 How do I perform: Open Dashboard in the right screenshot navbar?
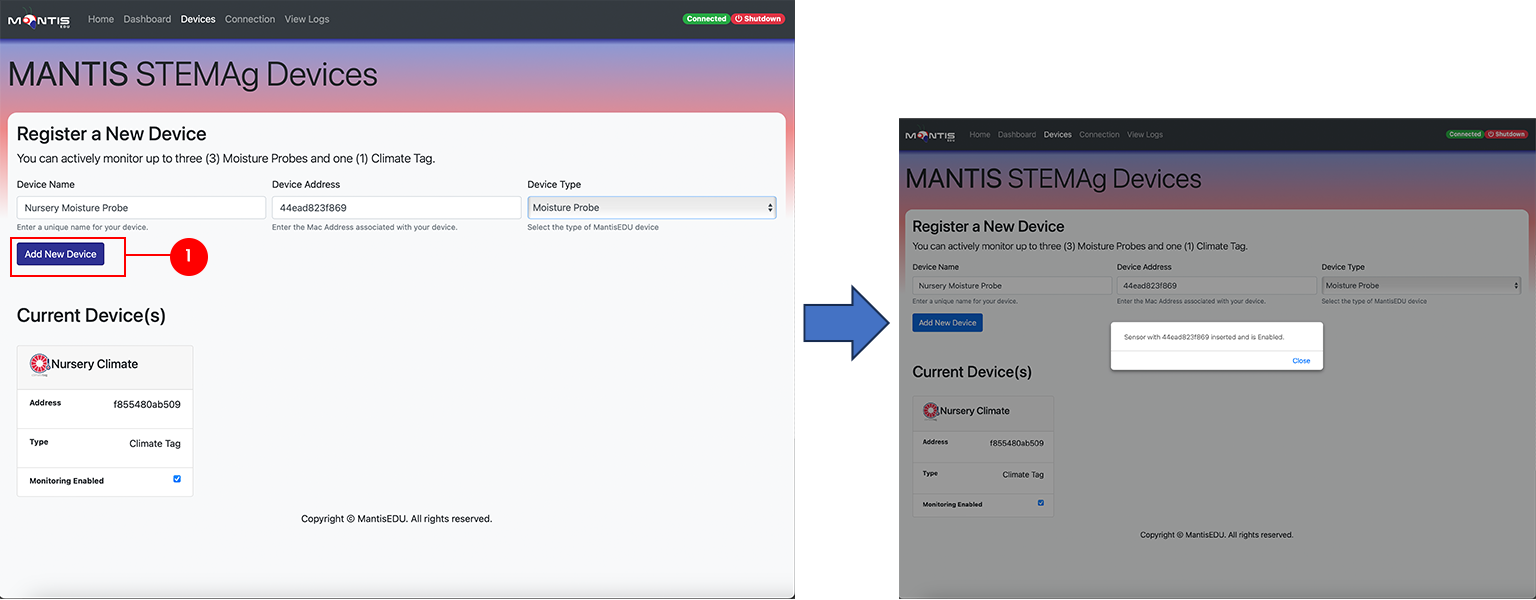pyautogui.click(x=1017, y=135)
